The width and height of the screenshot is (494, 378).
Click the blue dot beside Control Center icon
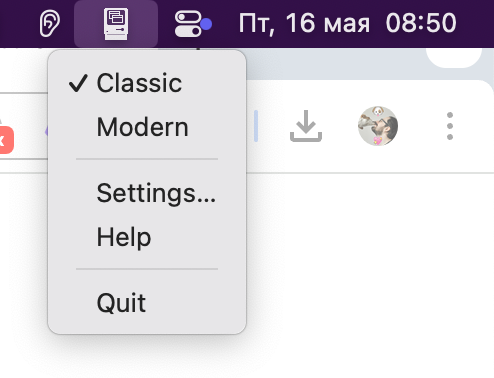[206, 24]
